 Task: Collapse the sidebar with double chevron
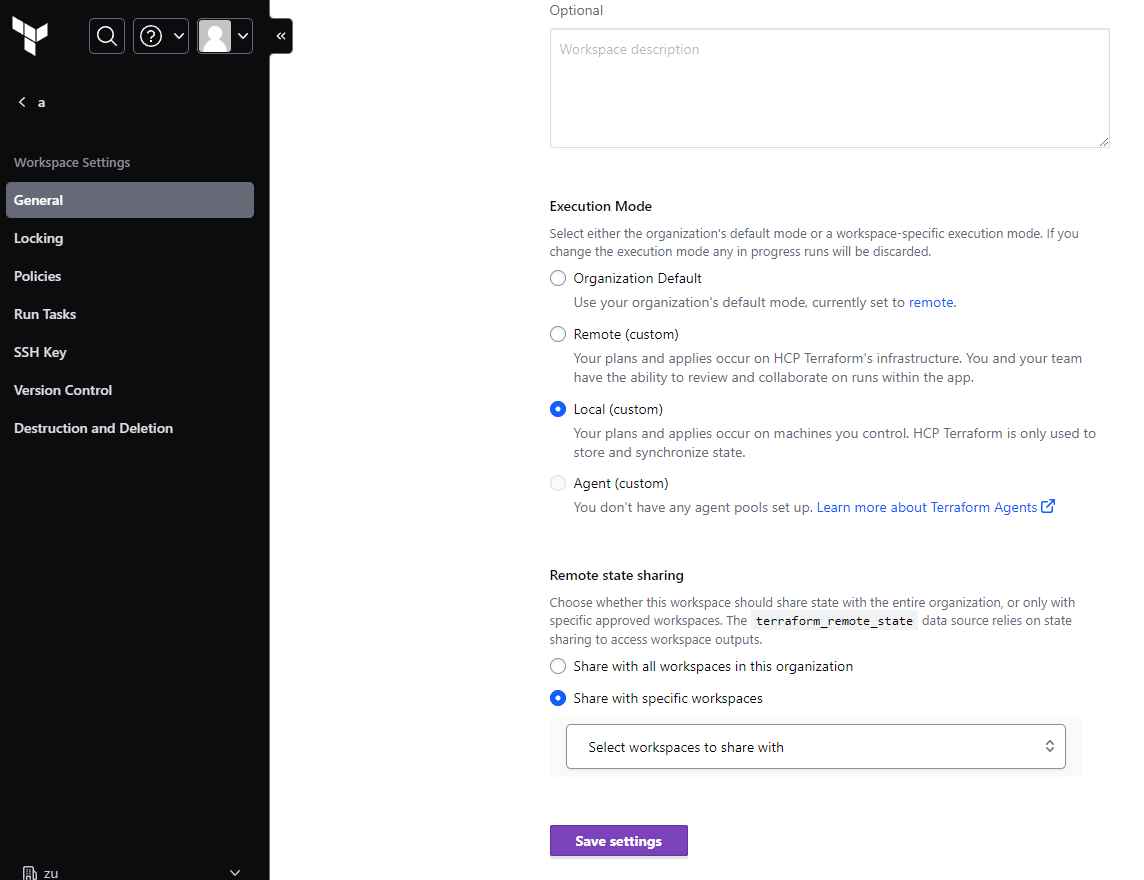click(x=281, y=36)
